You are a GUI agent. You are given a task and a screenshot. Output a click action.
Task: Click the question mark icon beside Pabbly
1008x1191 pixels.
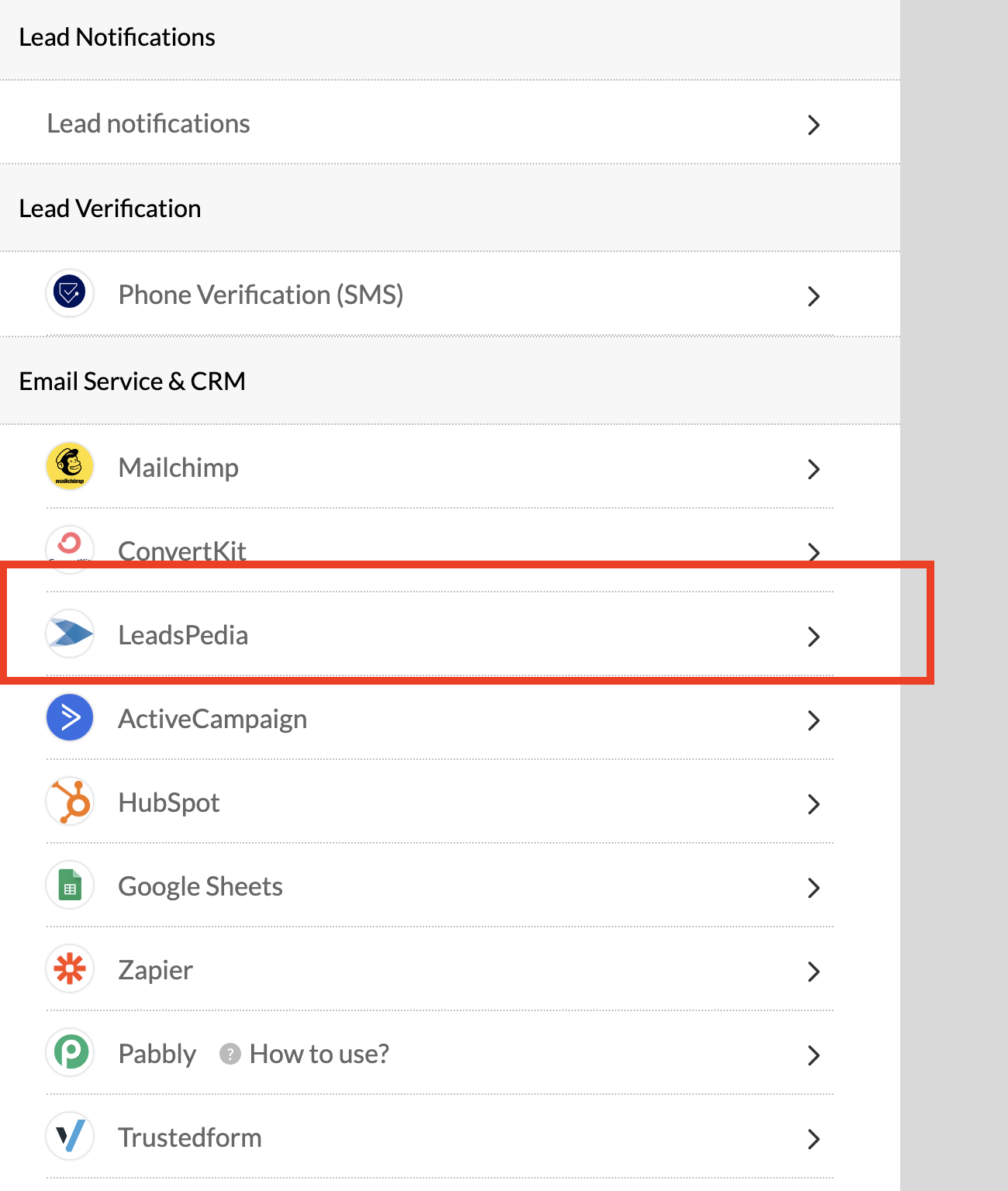(x=230, y=1054)
